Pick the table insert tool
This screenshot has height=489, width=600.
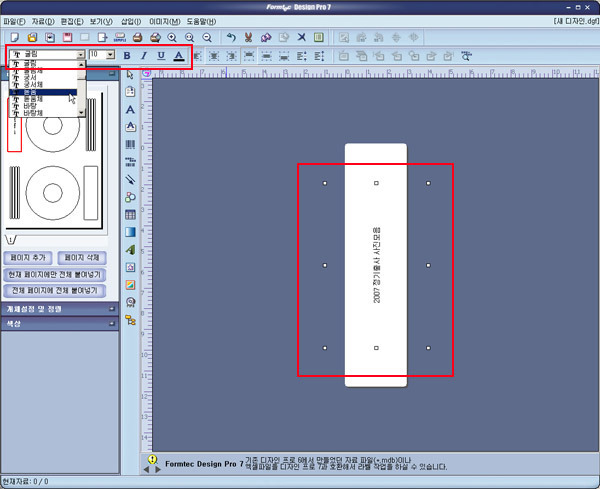pos(131,214)
